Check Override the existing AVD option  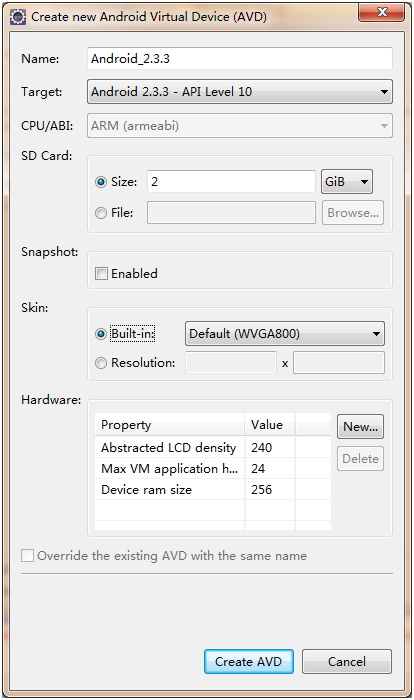(27, 556)
